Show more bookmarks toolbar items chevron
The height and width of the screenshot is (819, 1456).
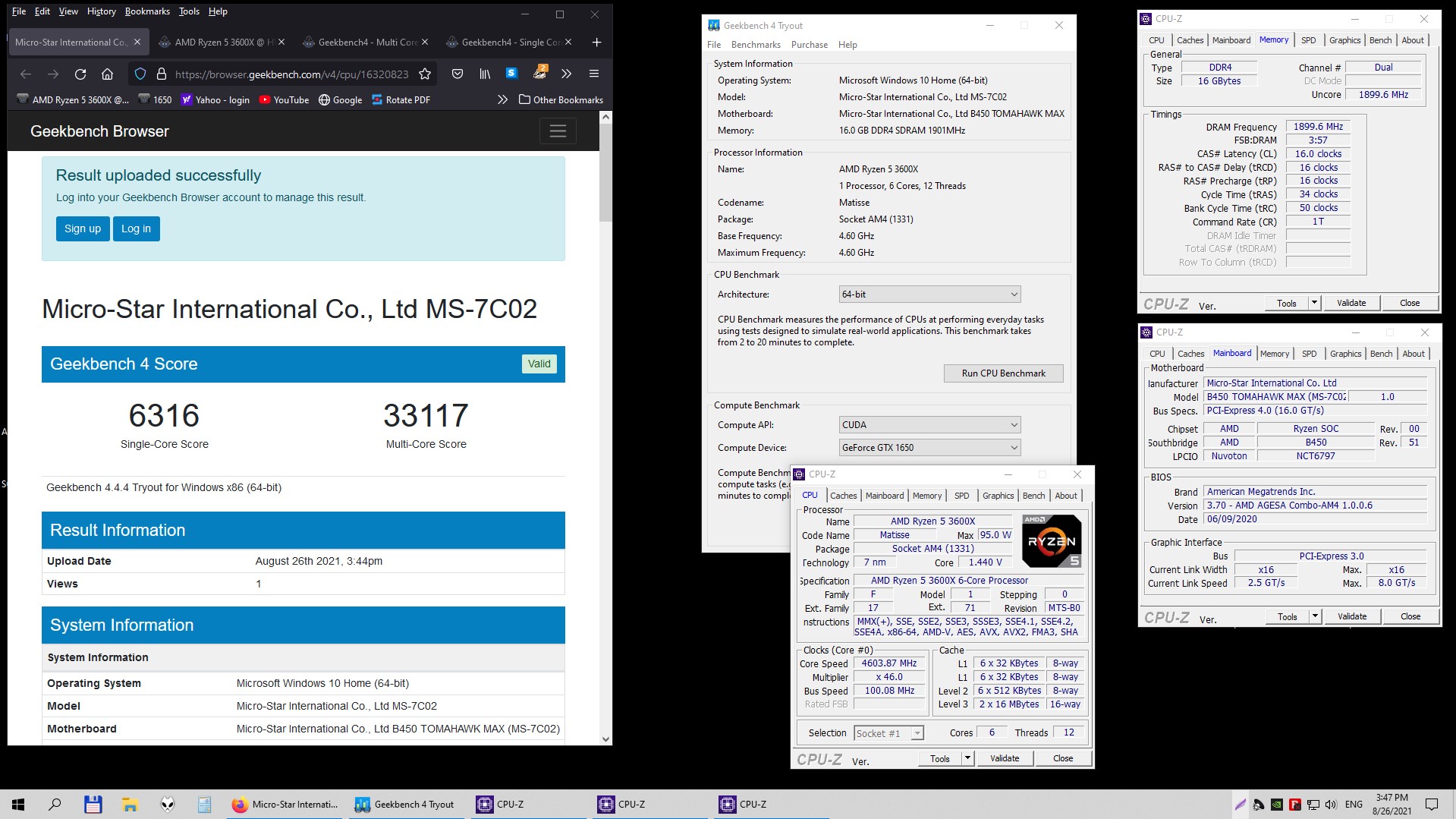point(502,99)
